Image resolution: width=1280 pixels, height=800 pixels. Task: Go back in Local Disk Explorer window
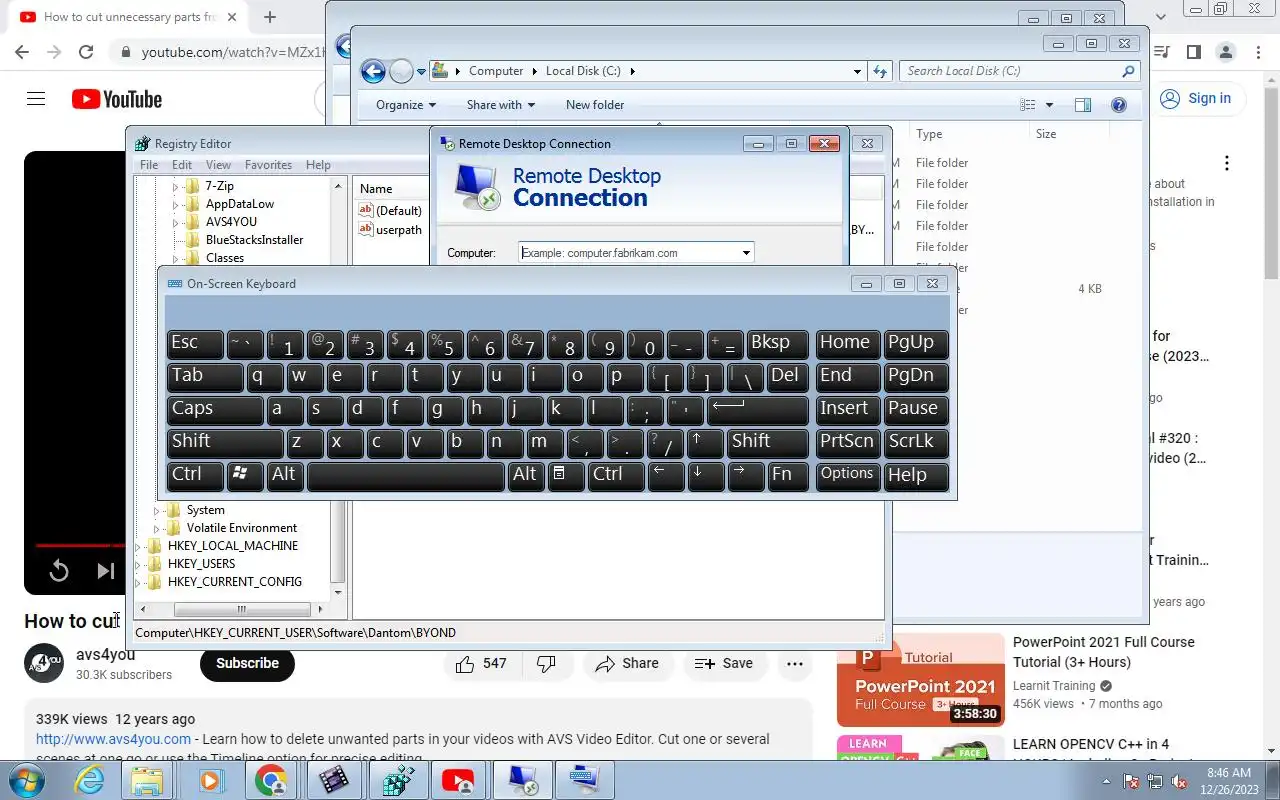click(373, 71)
